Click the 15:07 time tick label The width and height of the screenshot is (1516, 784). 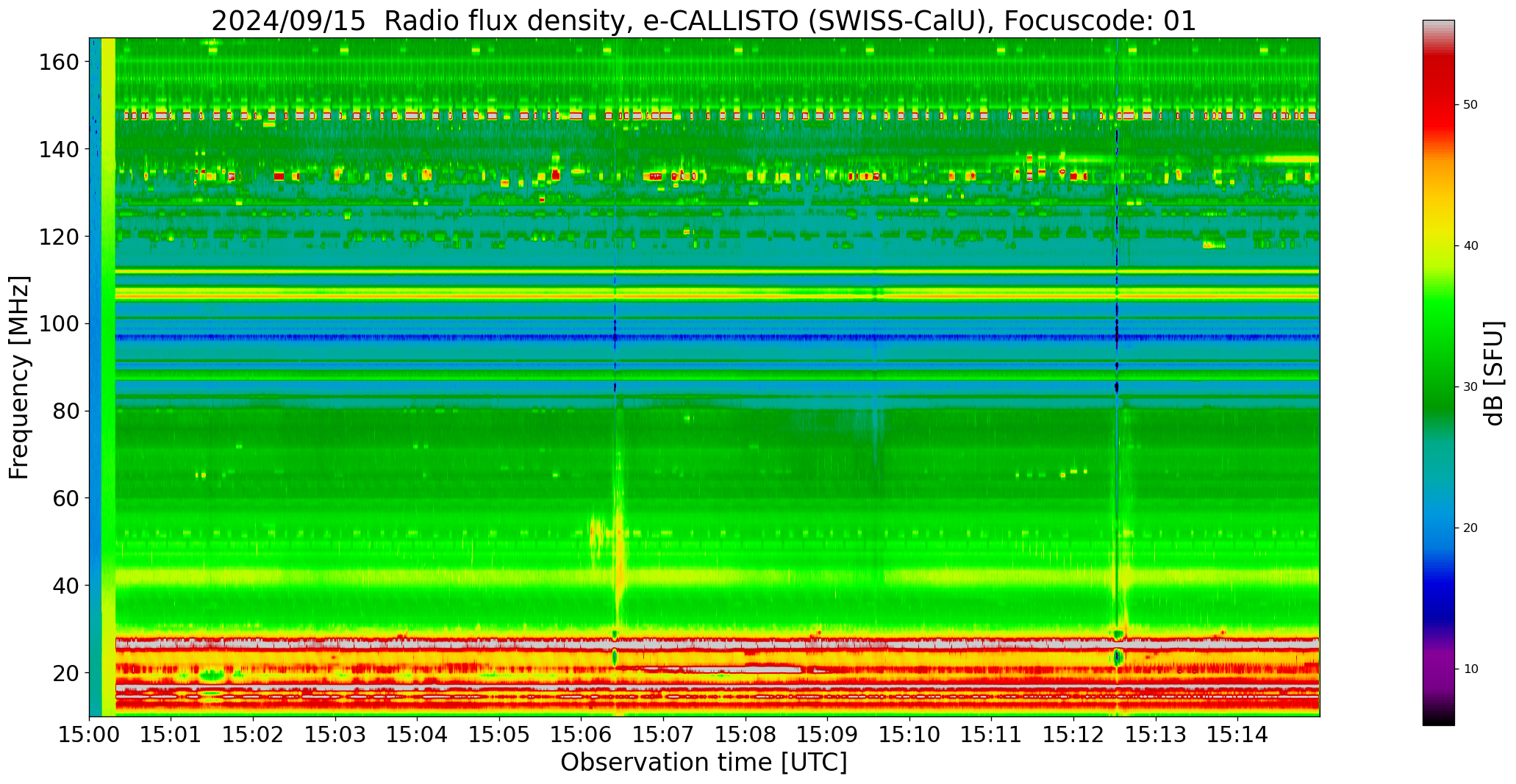point(663,734)
